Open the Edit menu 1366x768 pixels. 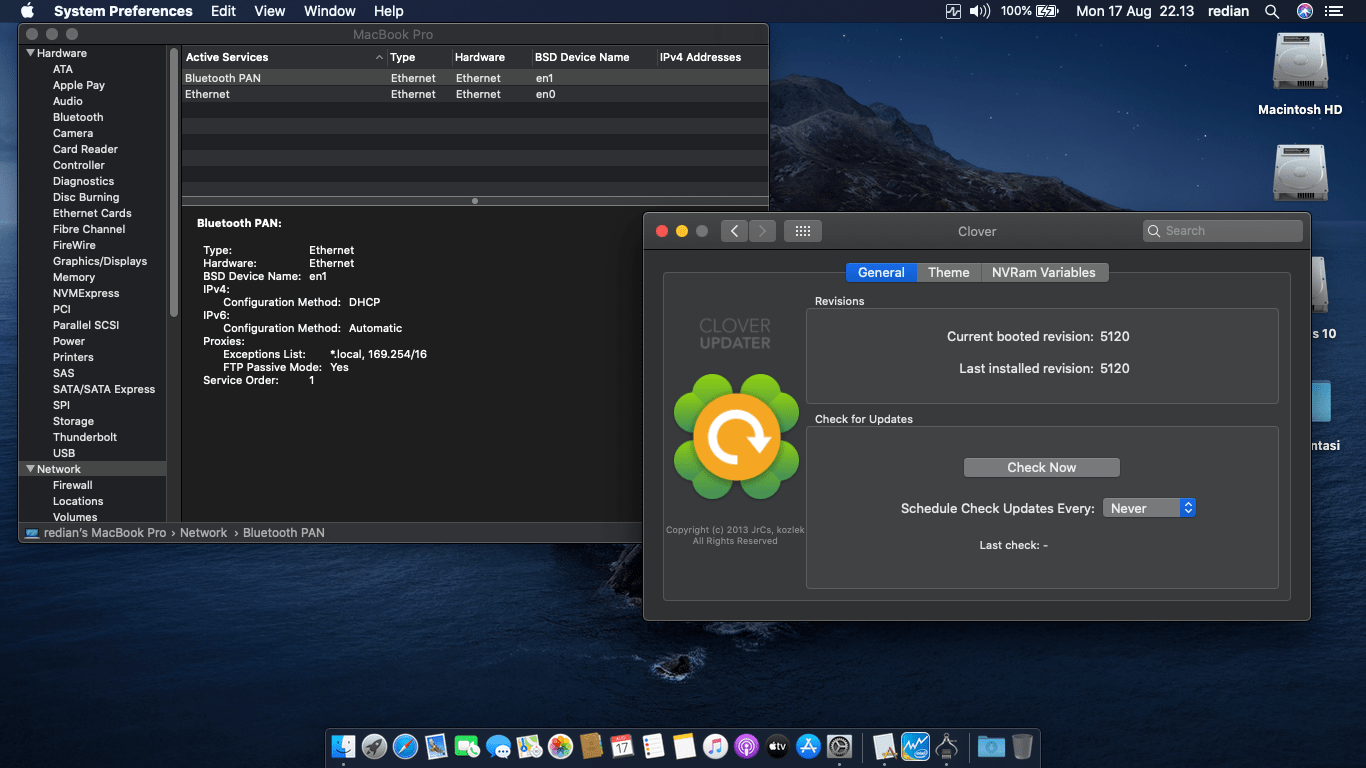[x=223, y=11]
